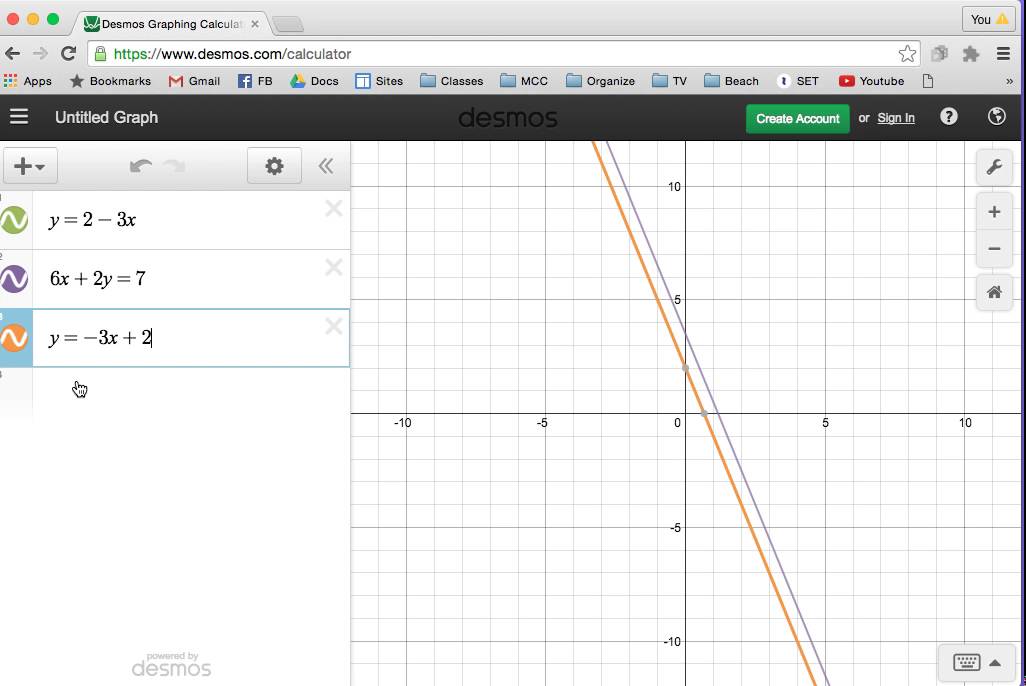Click the Create Account button
Viewport: 1026px width, 686px height.
[x=798, y=118]
